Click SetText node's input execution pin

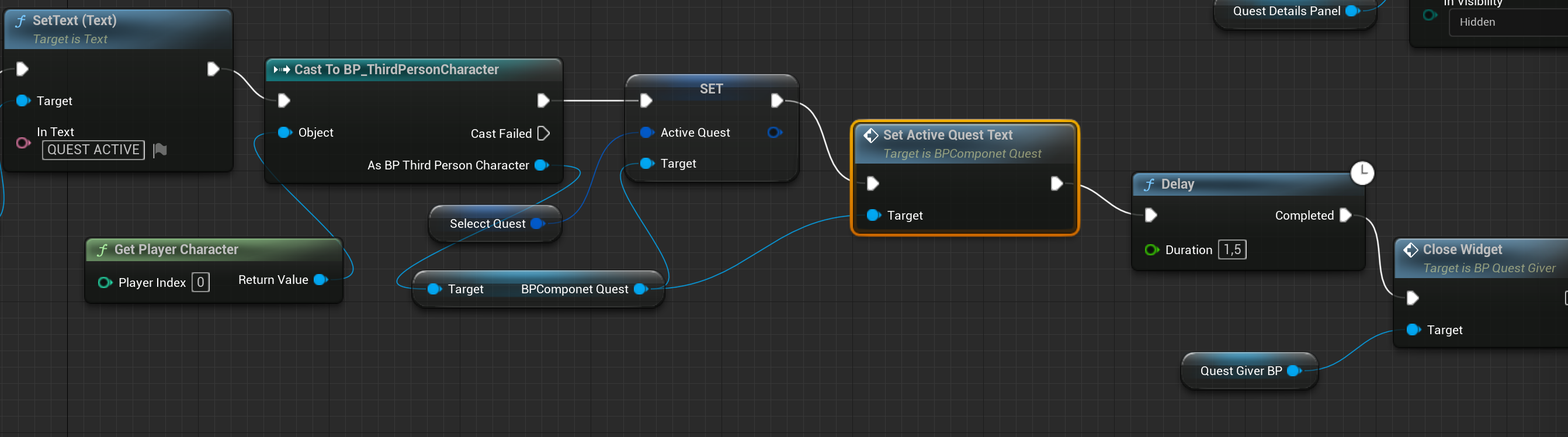click(x=22, y=69)
